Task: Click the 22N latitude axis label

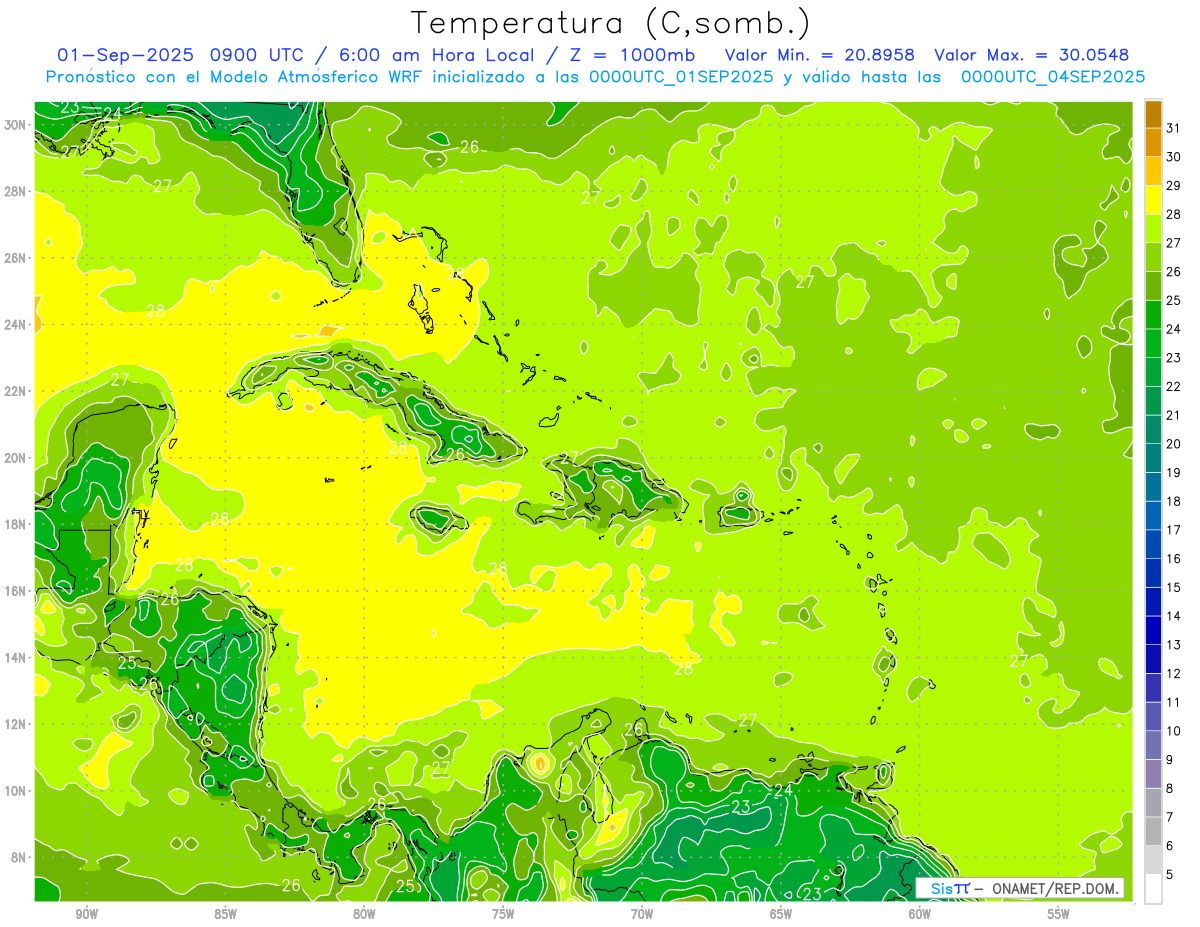Action: [15, 391]
